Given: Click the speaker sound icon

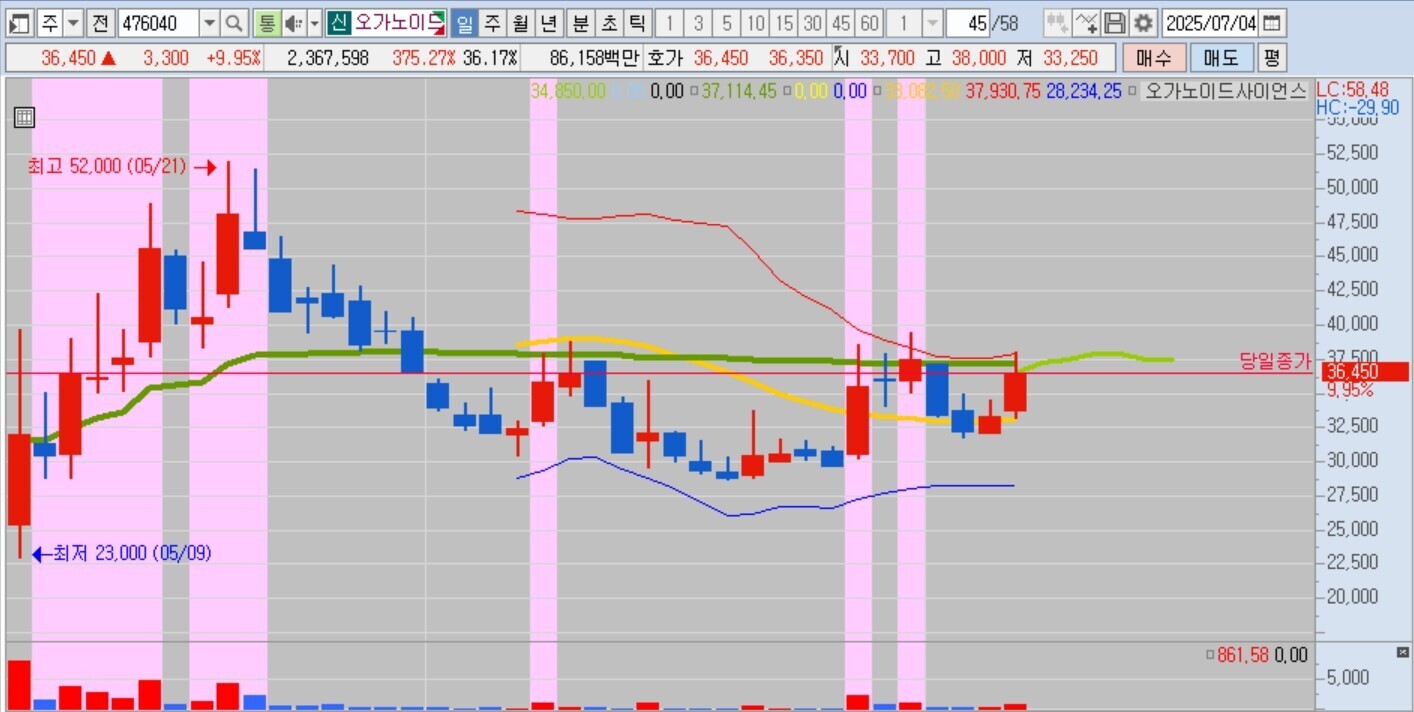Looking at the screenshot, I should click(293, 23).
